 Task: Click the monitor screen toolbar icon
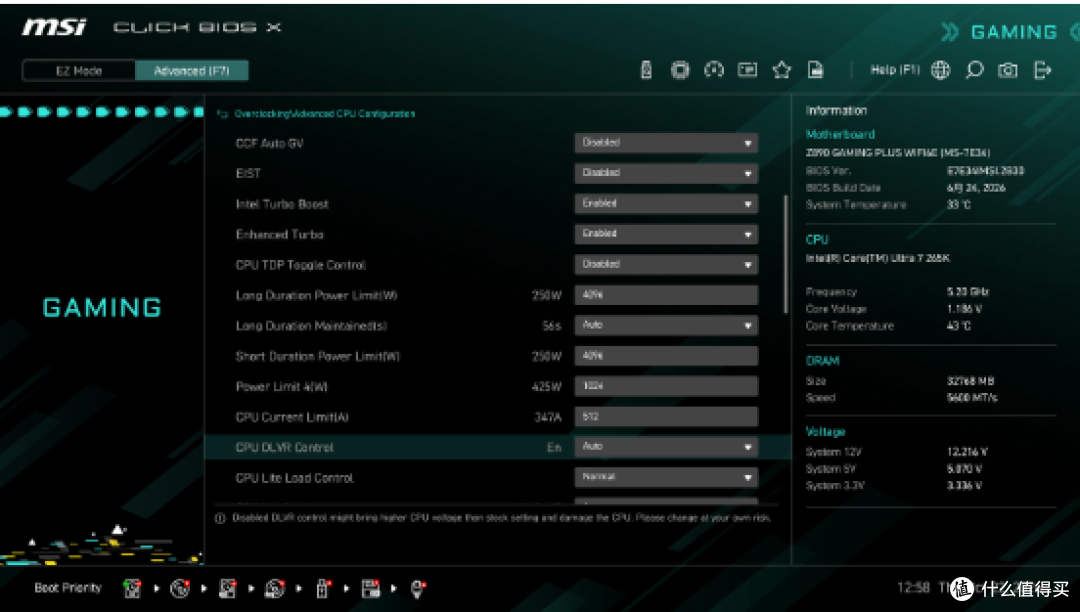[747, 70]
